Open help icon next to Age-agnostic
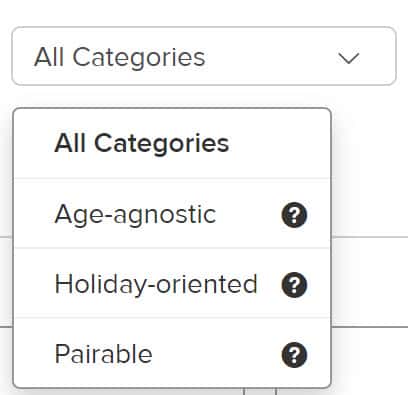The image size is (408, 395). tap(294, 215)
